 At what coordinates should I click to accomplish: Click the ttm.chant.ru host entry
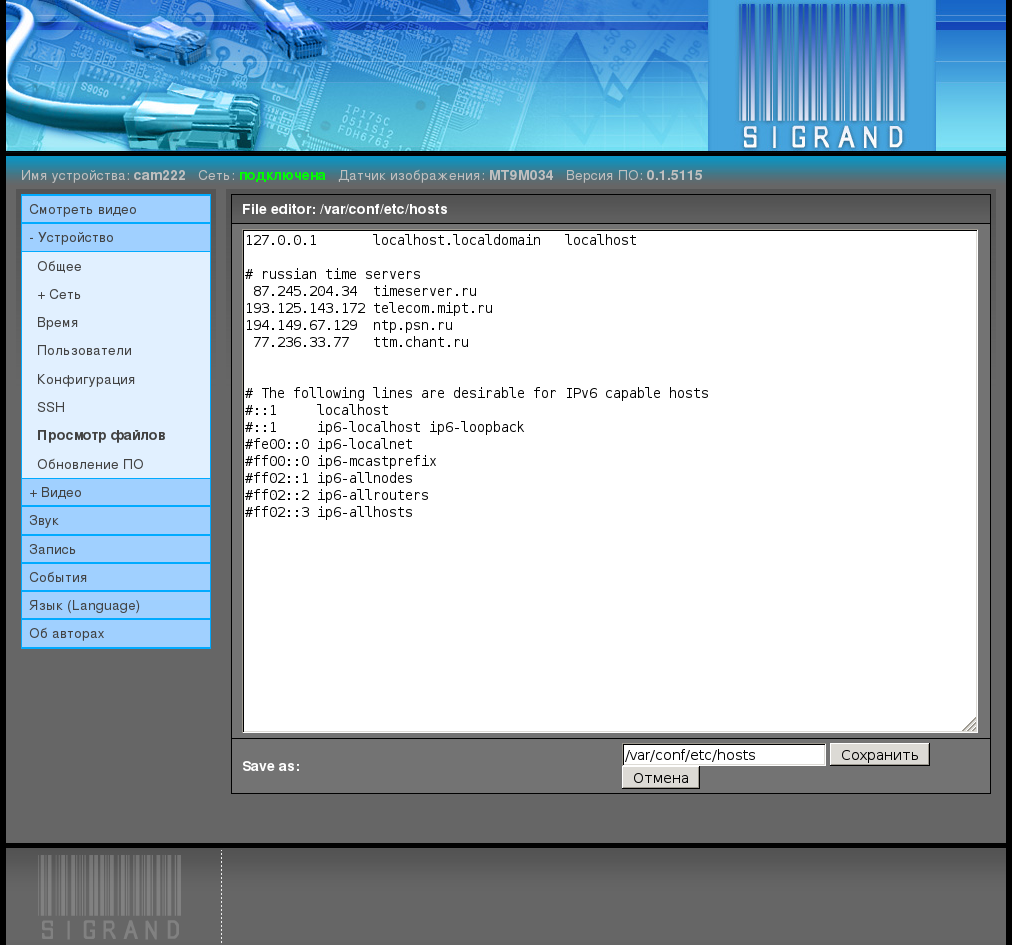(x=361, y=342)
